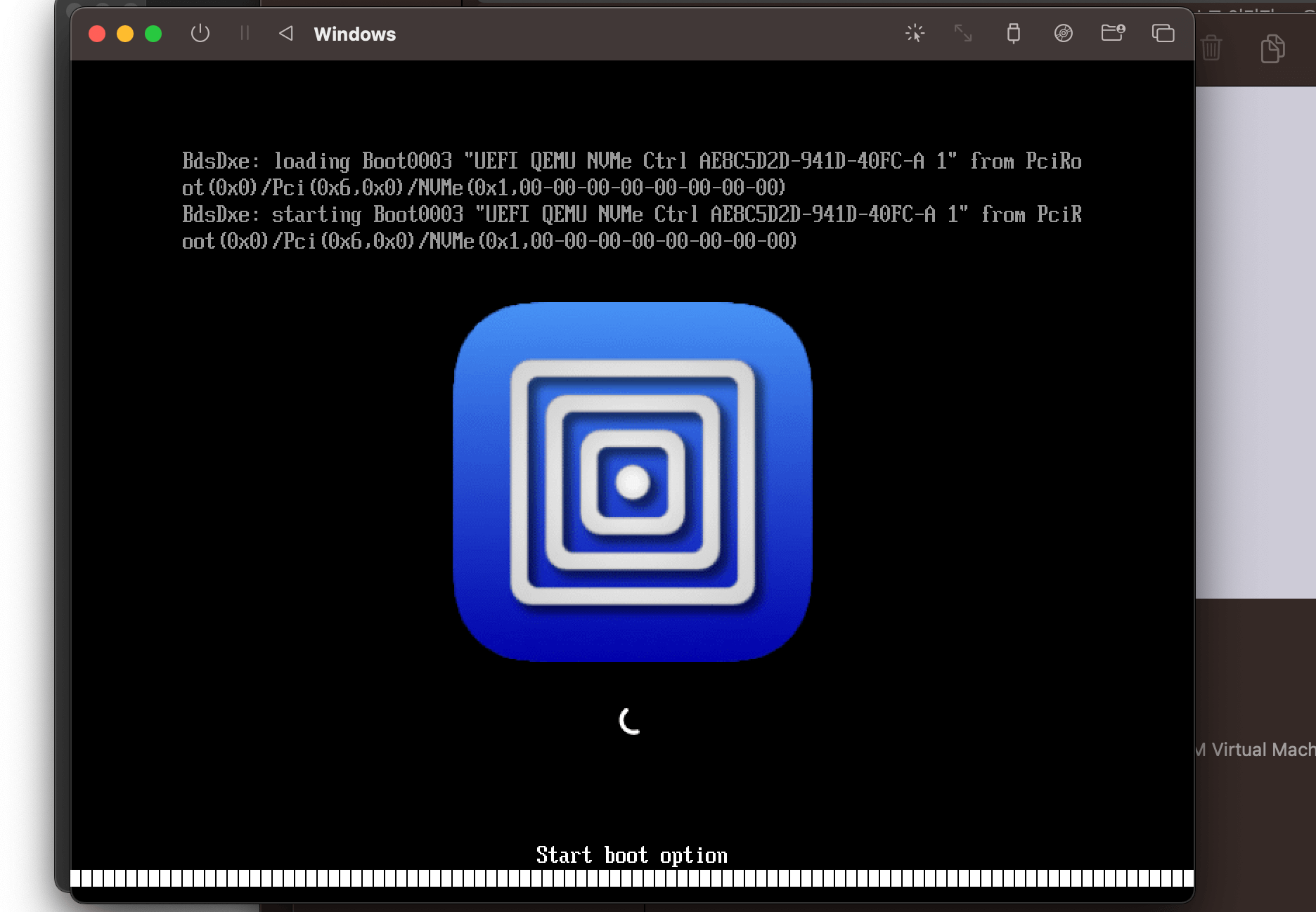Click the windows overlap icon in the toolbar

click(1163, 33)
